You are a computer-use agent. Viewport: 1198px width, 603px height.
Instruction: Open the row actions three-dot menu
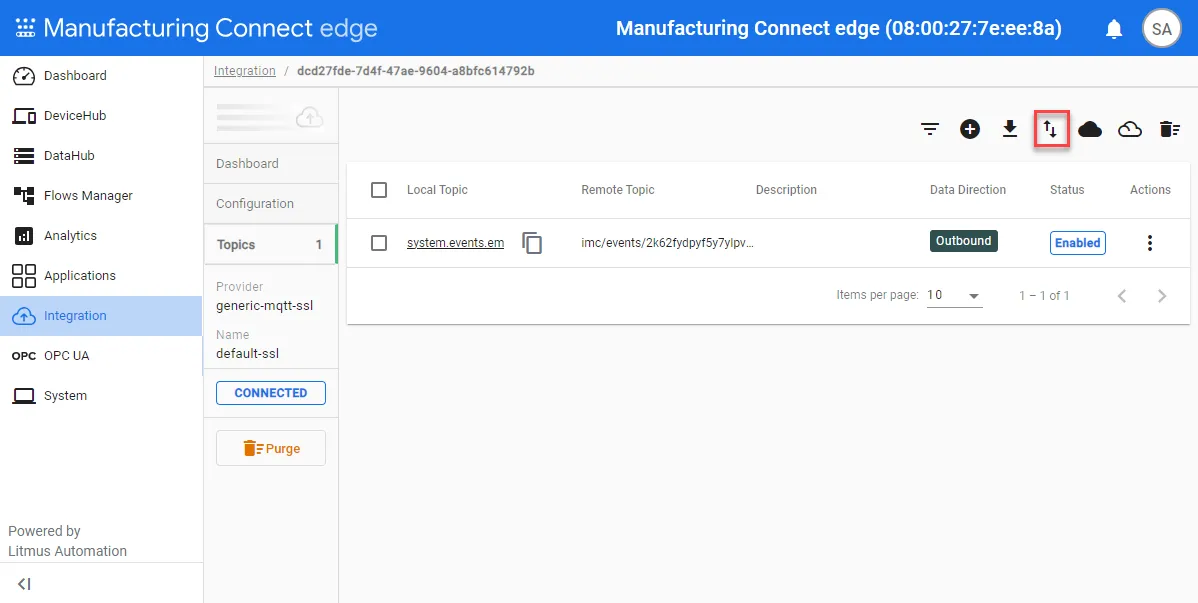coord(1150,243)
